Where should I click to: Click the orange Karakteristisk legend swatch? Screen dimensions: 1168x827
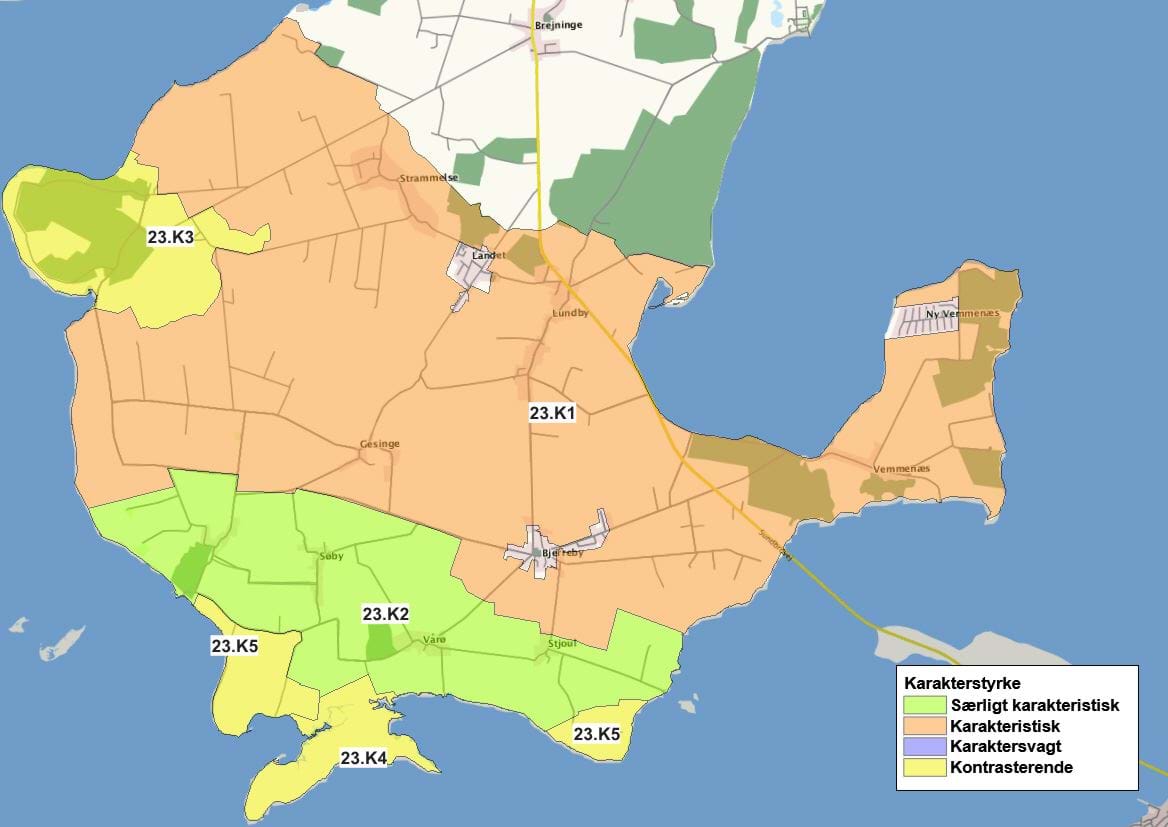923,726
